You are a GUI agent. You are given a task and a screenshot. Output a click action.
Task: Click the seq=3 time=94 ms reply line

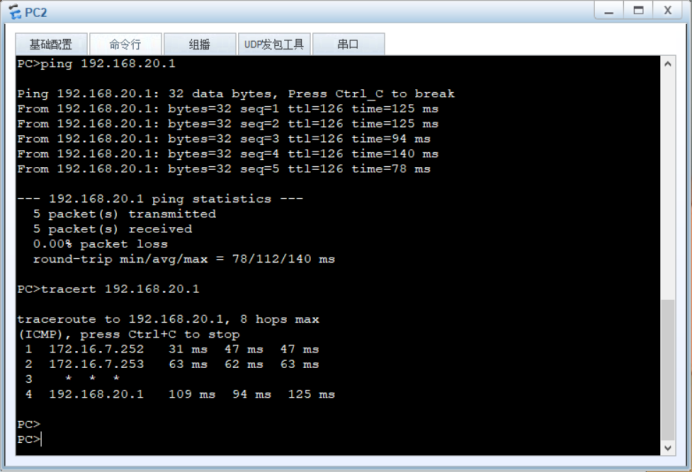coord(224,139)
